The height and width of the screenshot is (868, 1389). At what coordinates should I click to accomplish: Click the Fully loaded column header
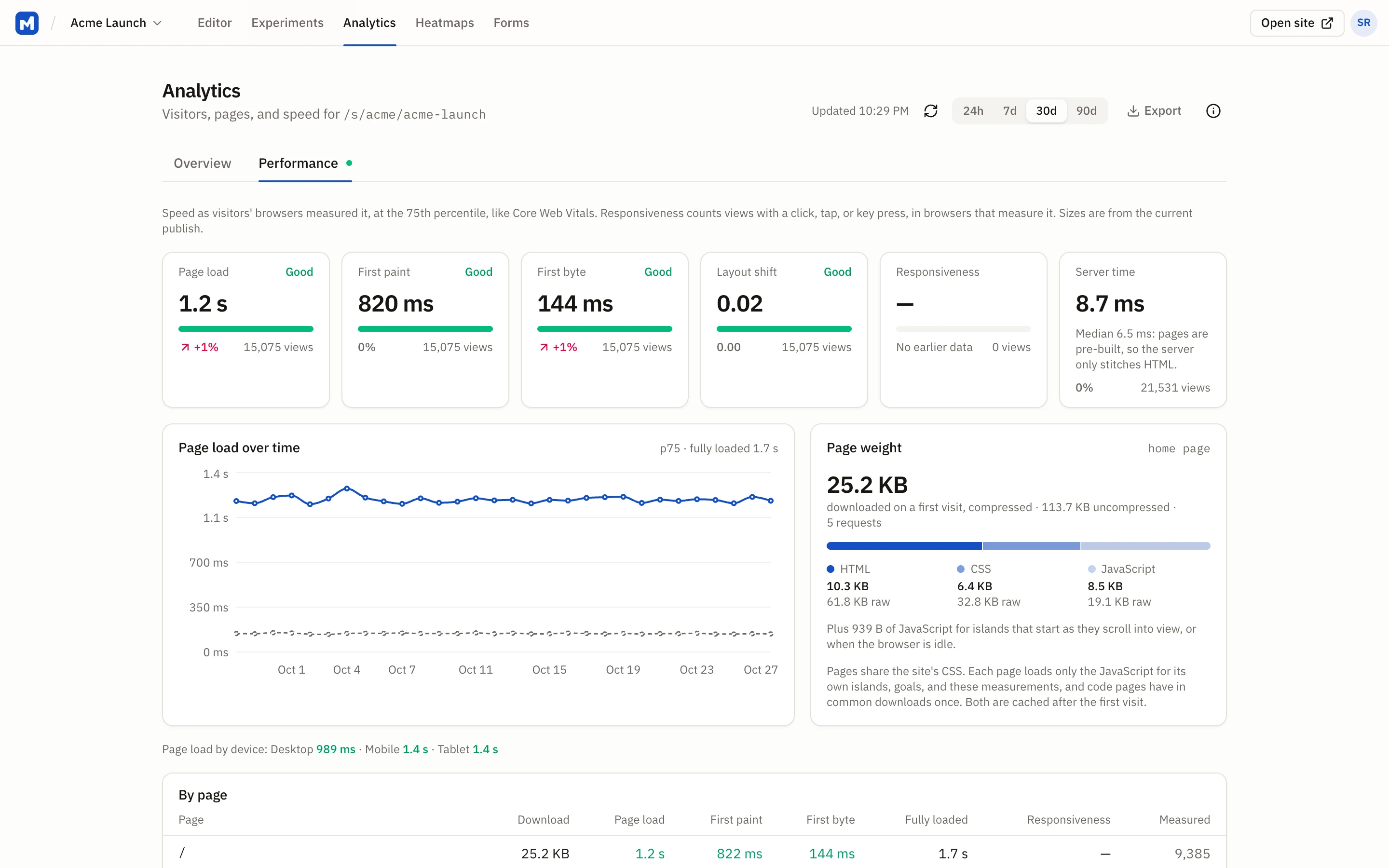pyautogui.click(x=936, y=820)
